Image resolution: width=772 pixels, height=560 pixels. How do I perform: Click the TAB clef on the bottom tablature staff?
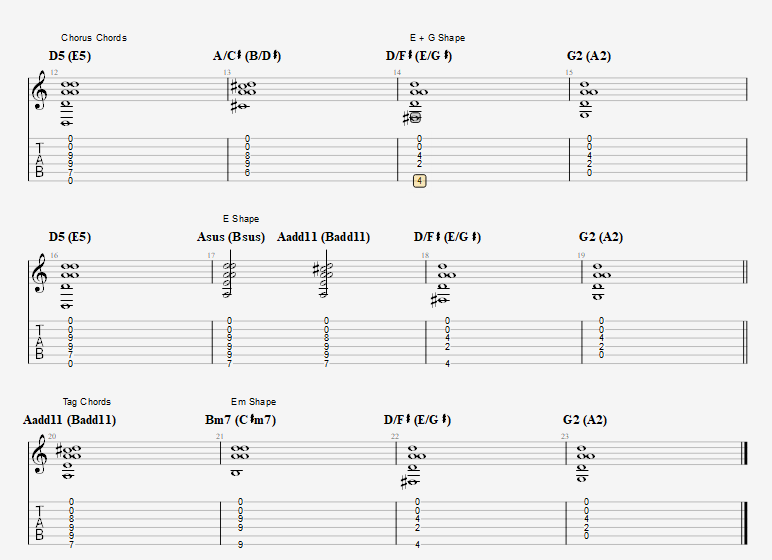coord(39,524)
